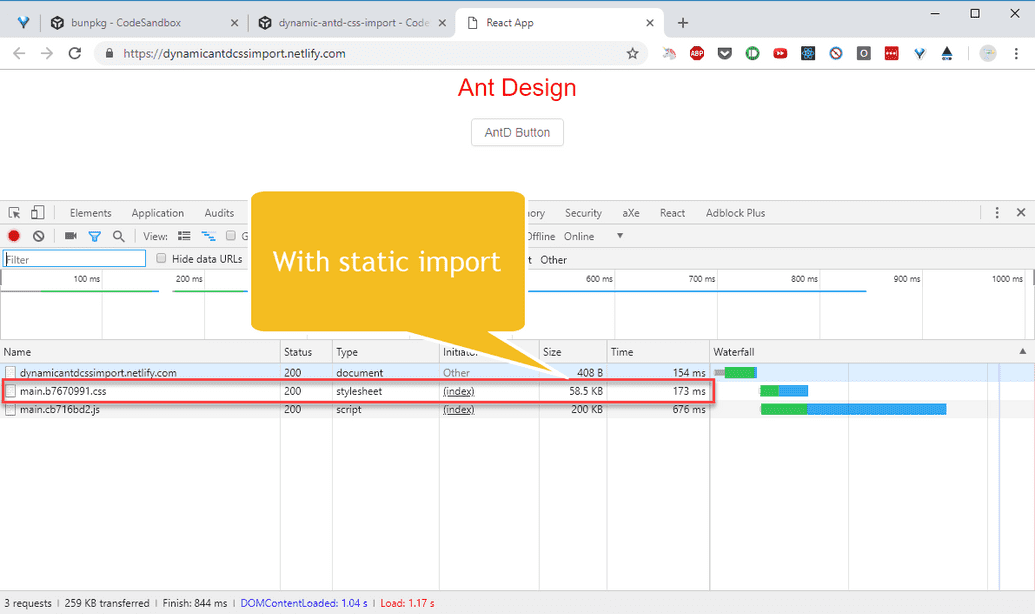
Task: Open the DevTools overflow menu
Action: point(997,212)
